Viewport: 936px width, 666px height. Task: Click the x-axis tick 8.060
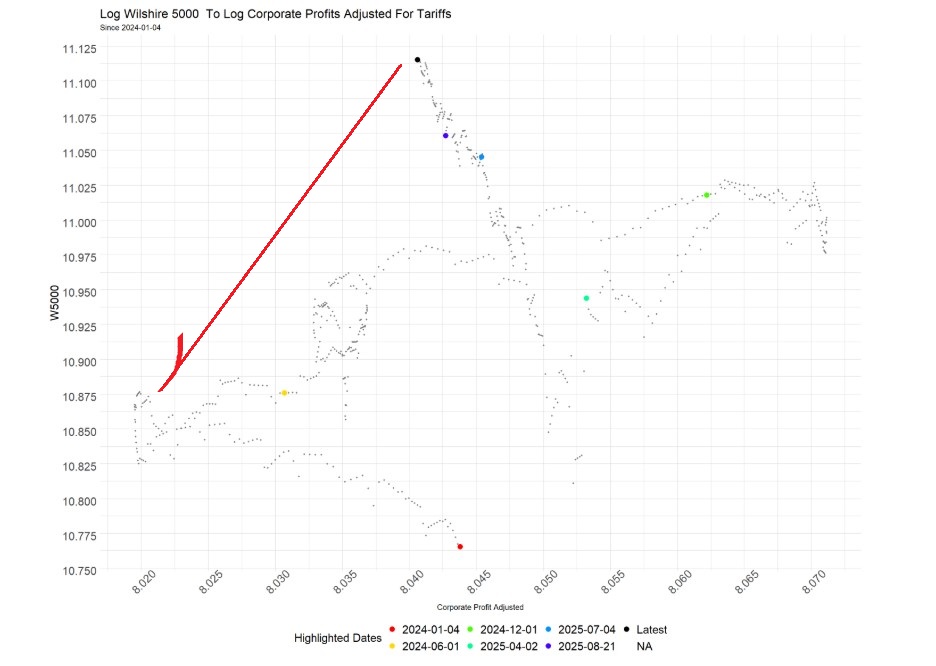[680, 582]
